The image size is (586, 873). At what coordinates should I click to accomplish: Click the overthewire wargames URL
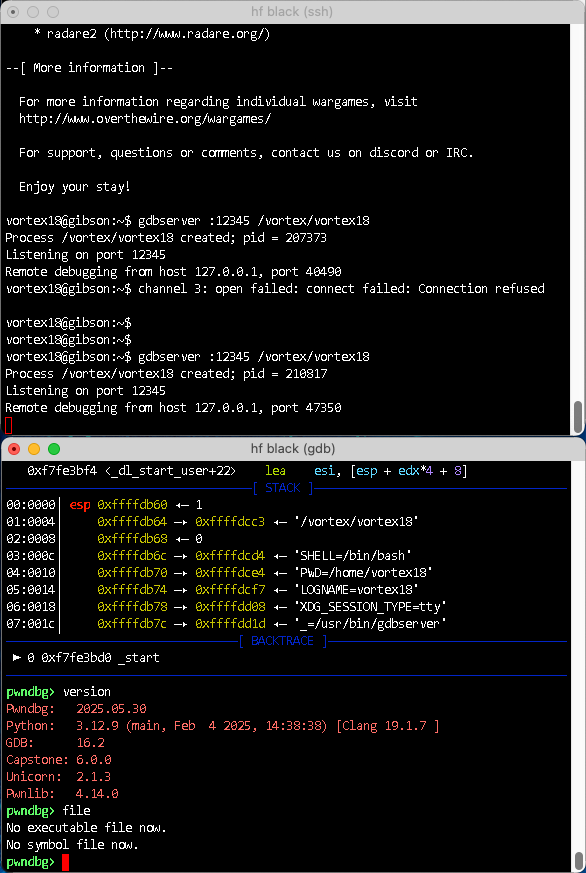click(x=145, y=119)
